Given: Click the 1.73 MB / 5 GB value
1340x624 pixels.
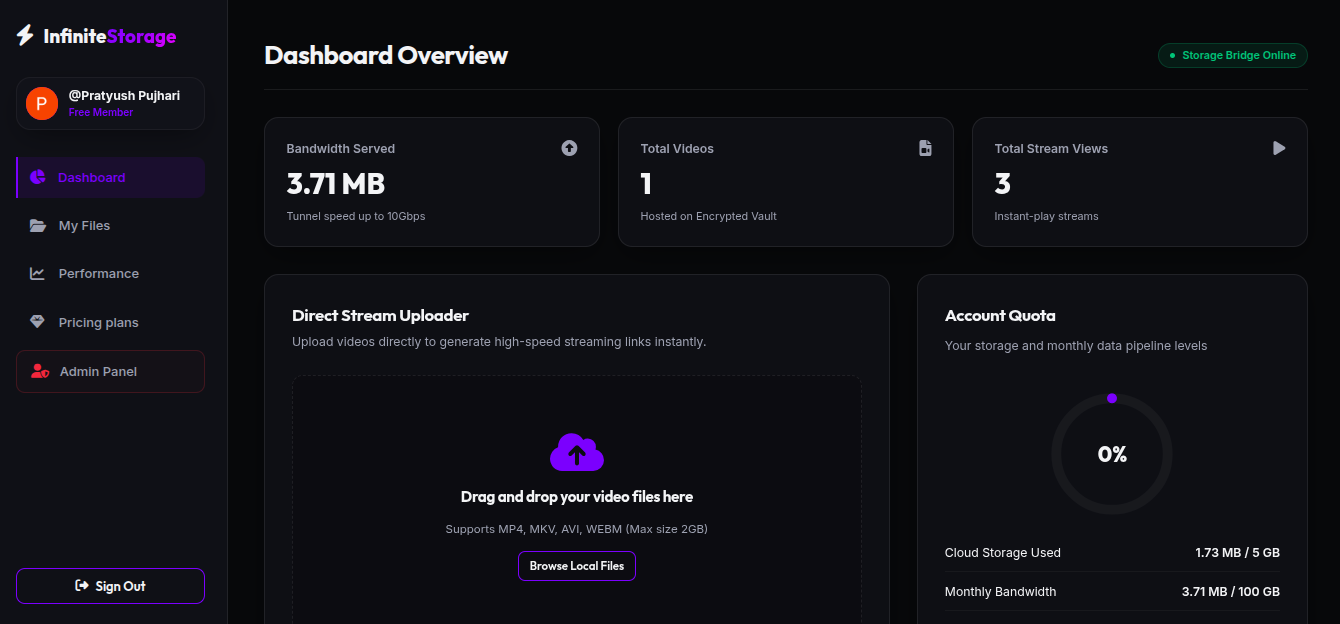Looking at the screenshot, I should pyautogui.click(x=1238, y=553).
